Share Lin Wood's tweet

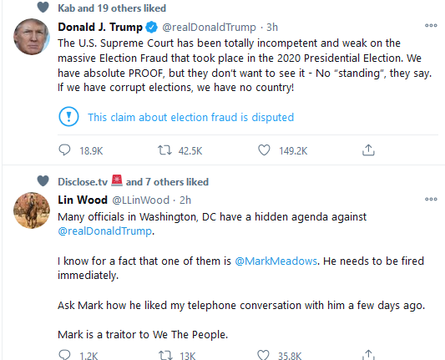pyautogui.click(x=368, y=355)
